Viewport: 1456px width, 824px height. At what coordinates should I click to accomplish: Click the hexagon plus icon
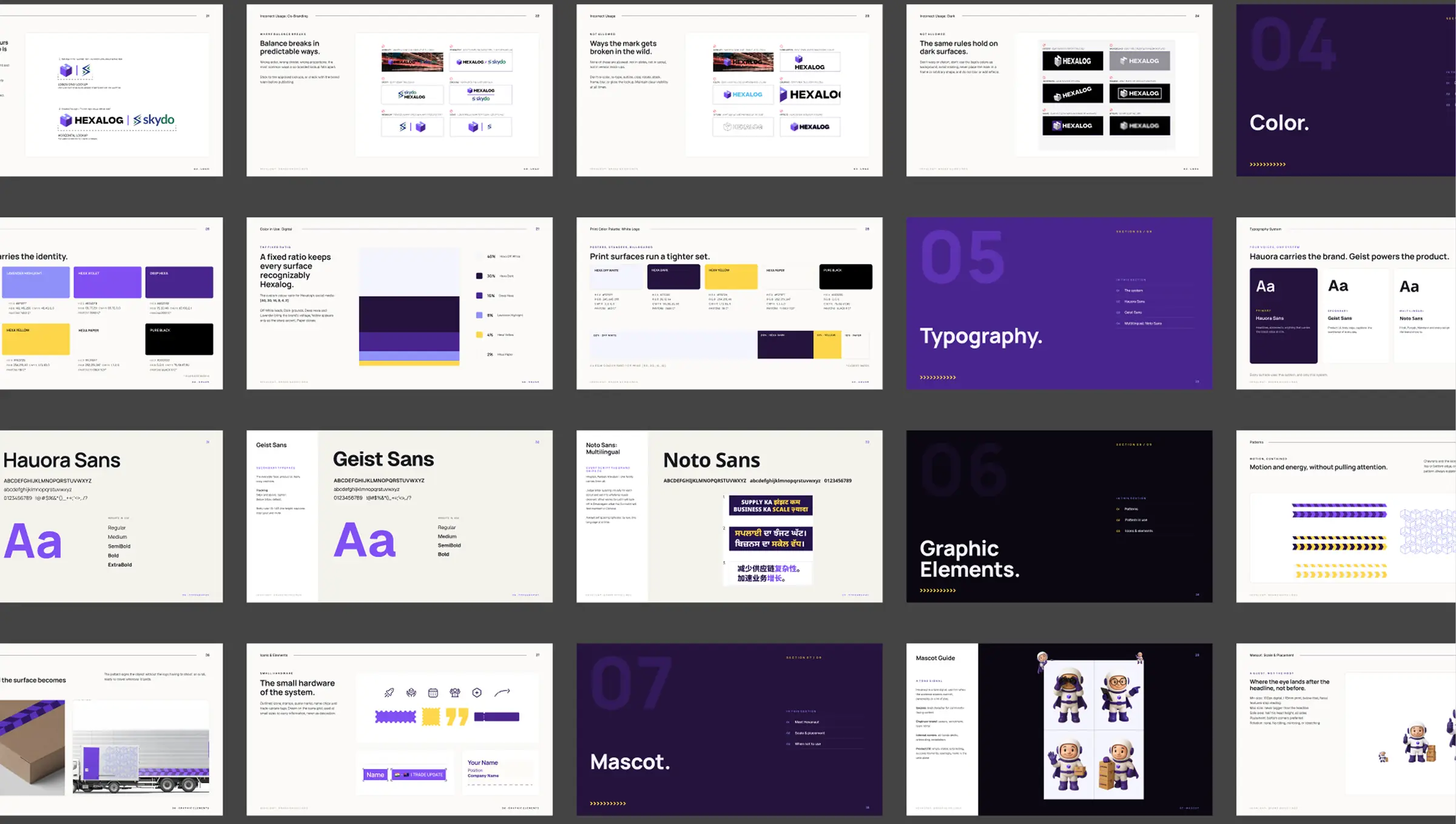point(477,692)
